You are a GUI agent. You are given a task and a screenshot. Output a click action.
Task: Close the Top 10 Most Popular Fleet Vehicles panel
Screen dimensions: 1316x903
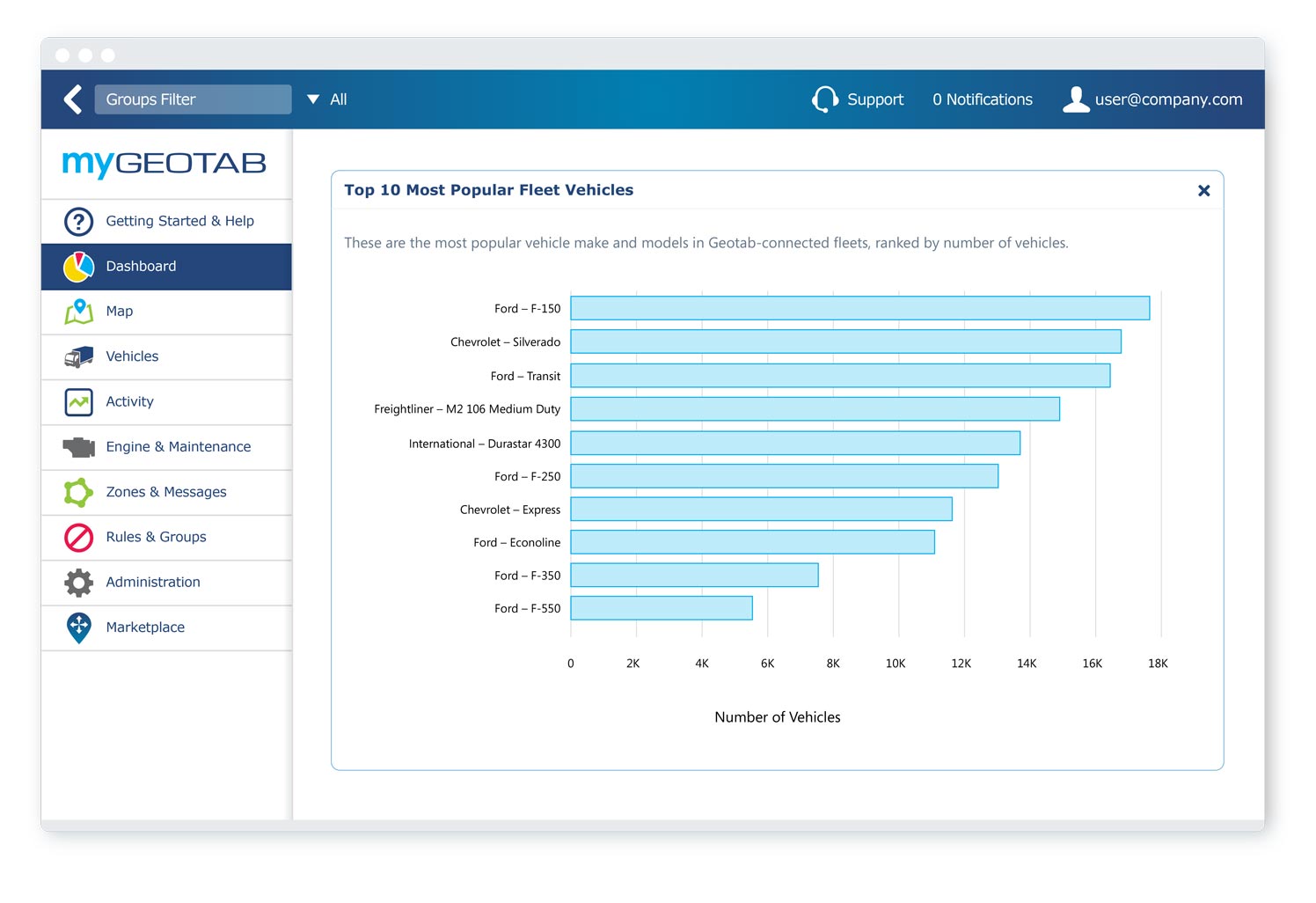pyautogui.click(x=1203, y=190)
